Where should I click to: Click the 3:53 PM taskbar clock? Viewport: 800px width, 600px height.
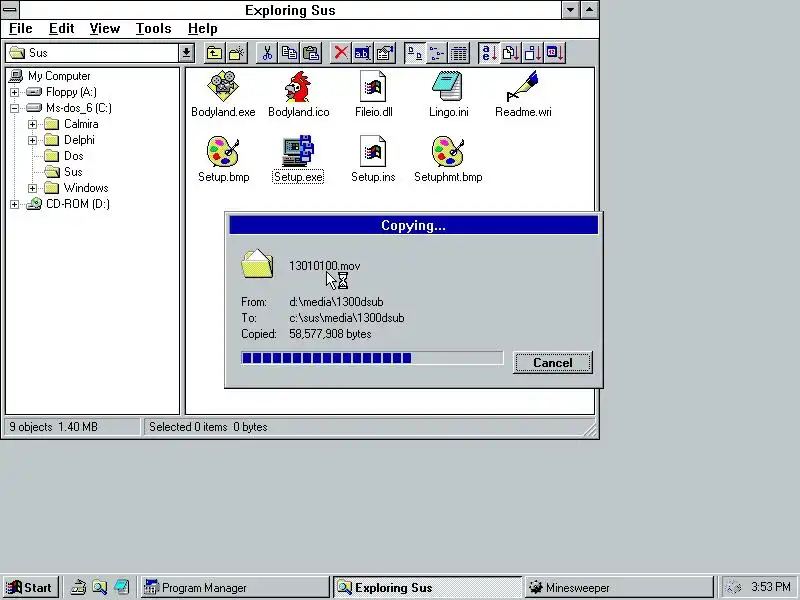click(770, 587)
